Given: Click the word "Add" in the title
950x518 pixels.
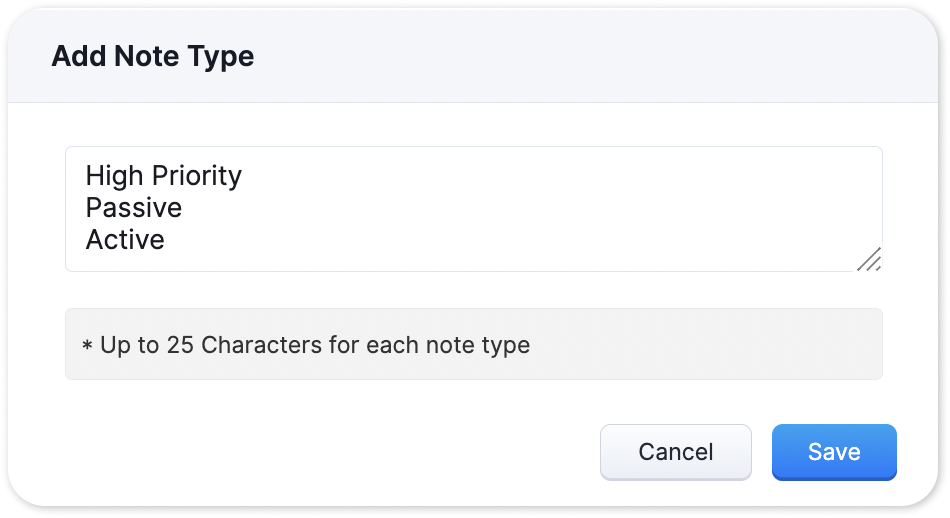Looking at the screenshot, I should coord(77,56).
